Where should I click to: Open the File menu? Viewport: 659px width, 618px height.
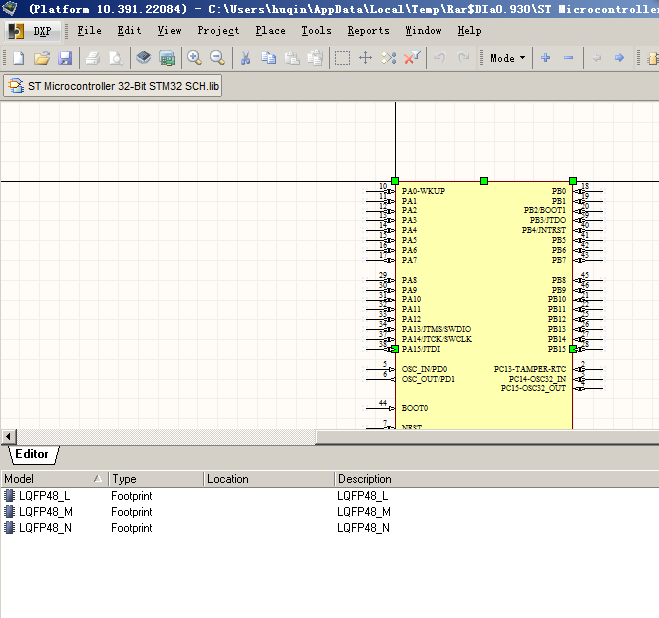[x=90, y=31]
